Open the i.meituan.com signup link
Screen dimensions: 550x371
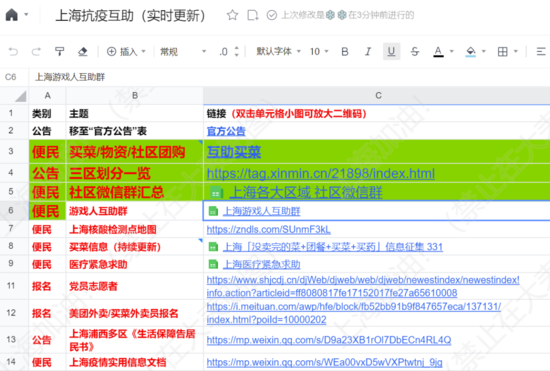[354, 313]
